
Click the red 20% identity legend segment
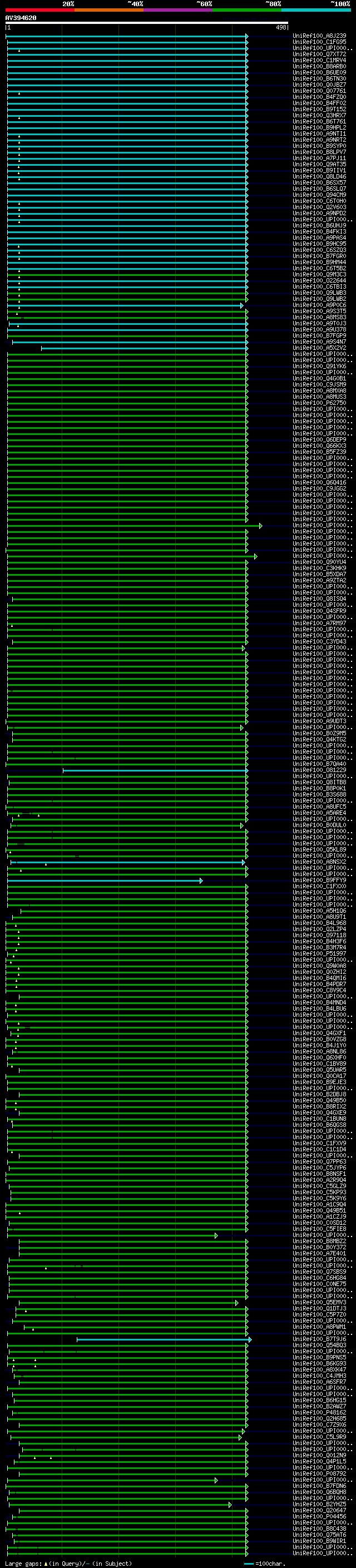click(x=40, y=10)
